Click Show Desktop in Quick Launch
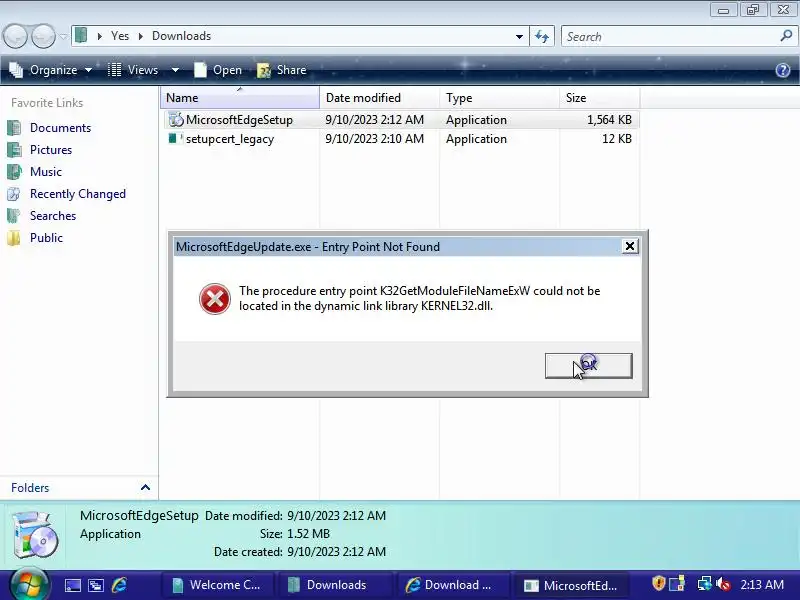The height and width of the screenshot is (600, 800). pos(72,585)
